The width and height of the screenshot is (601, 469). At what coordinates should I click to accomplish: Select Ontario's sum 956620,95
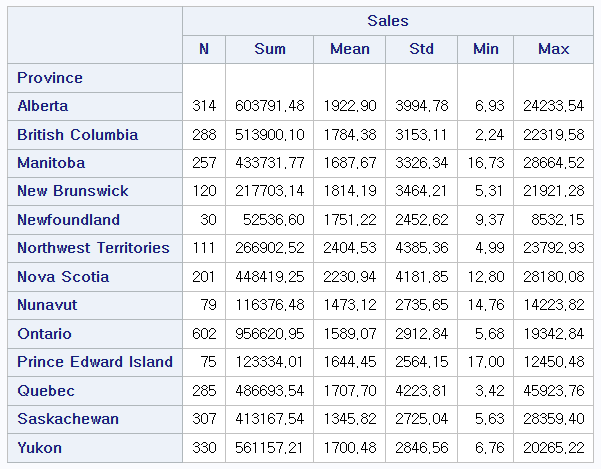click(x=269, y=334)
